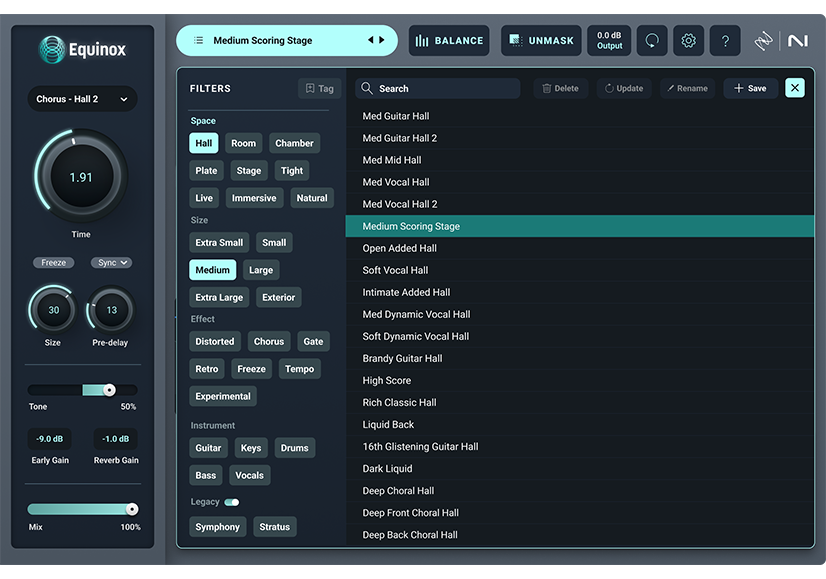The width and height of the screenshot is (826, 579).
Task: Open the Sync dropdown
Action: pos(111,262)
